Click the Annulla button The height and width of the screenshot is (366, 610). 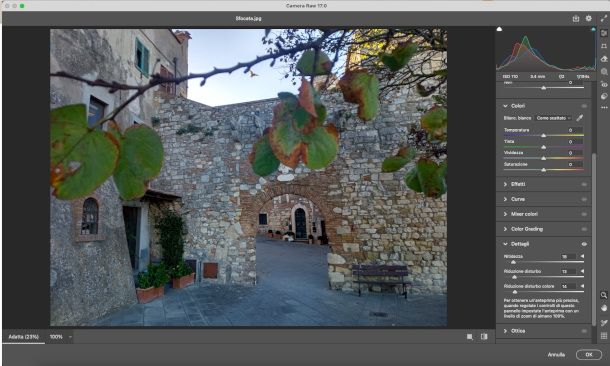click(x=556, y=355)
